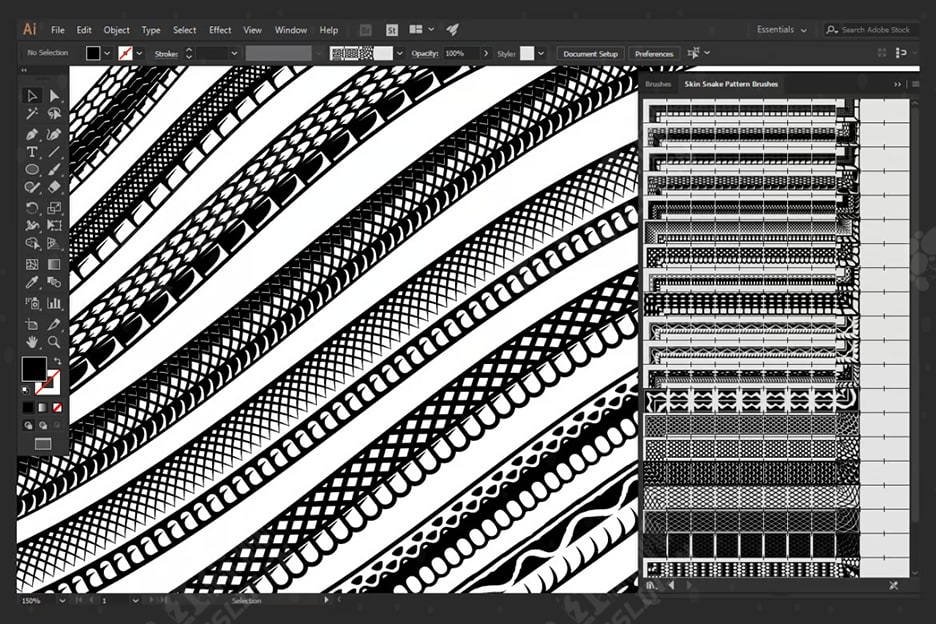Open Arrange Documents dropdown
This screenshot has height=624, width=936.
point(421,29)
